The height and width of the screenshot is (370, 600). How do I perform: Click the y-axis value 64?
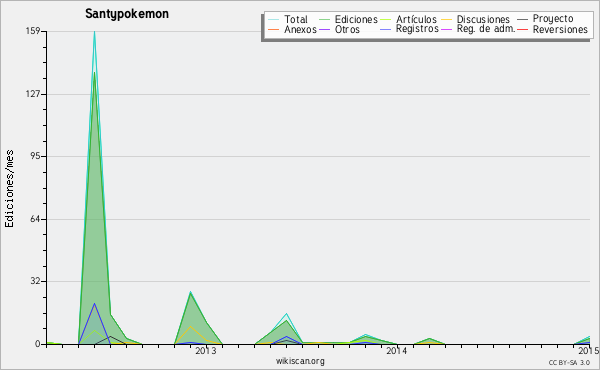[x=36, y=219]
